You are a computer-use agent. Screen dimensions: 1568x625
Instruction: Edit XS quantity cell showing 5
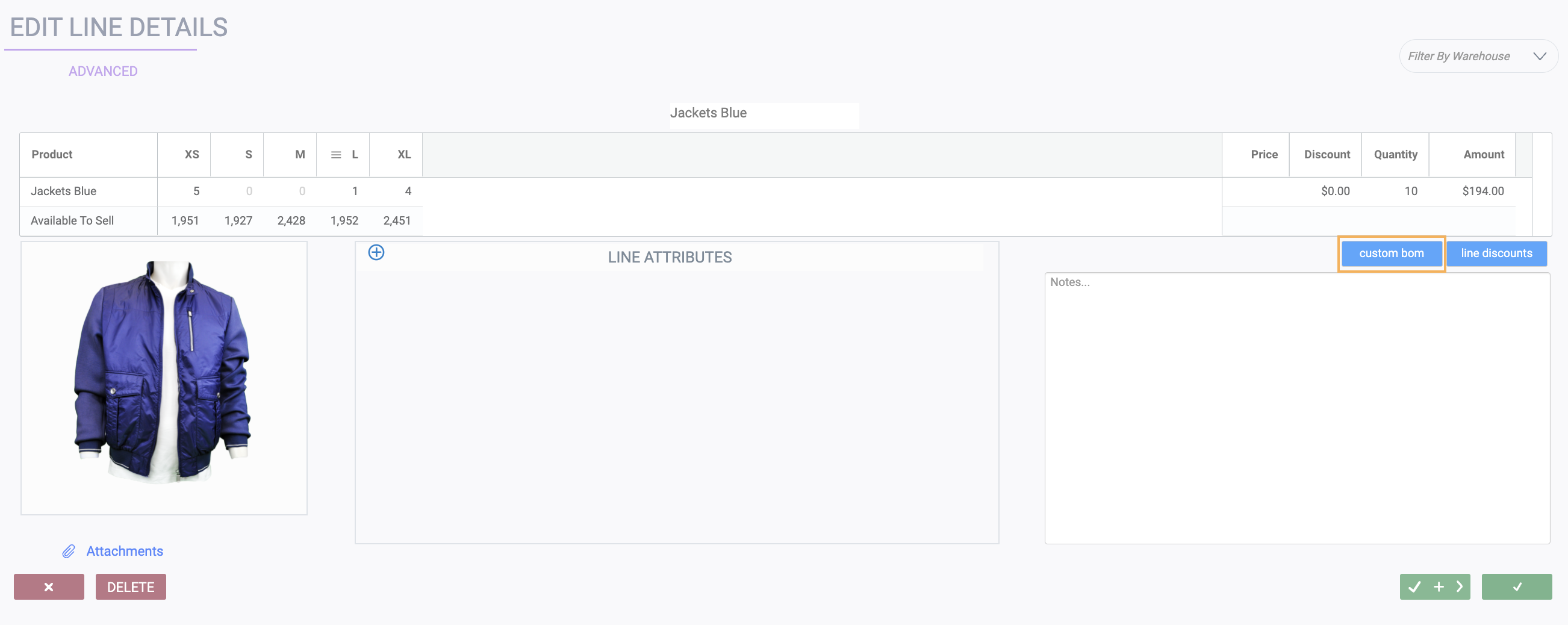coord(184,191)
